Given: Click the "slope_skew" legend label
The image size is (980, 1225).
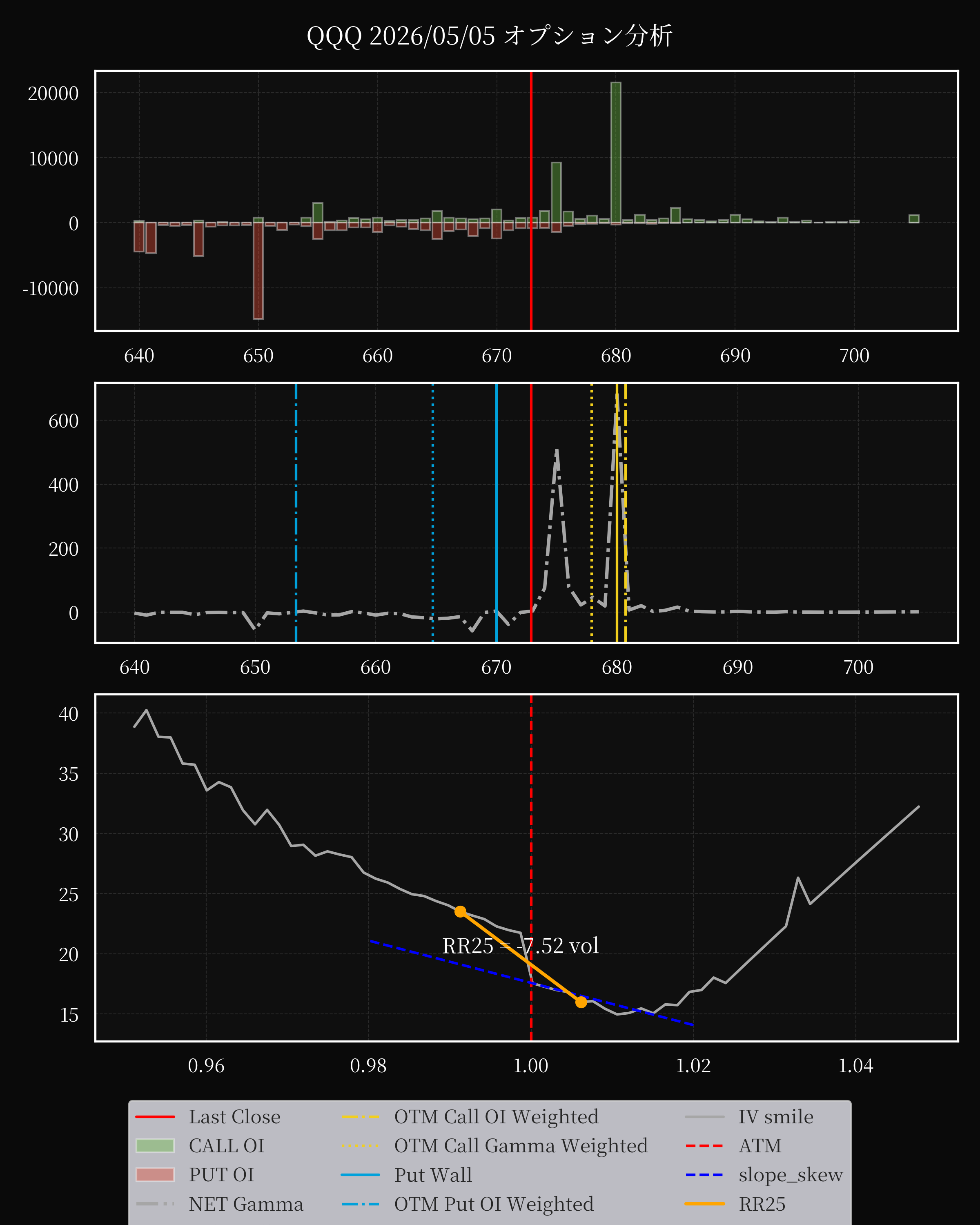Looking at the screenshot, I should 791,1175.
